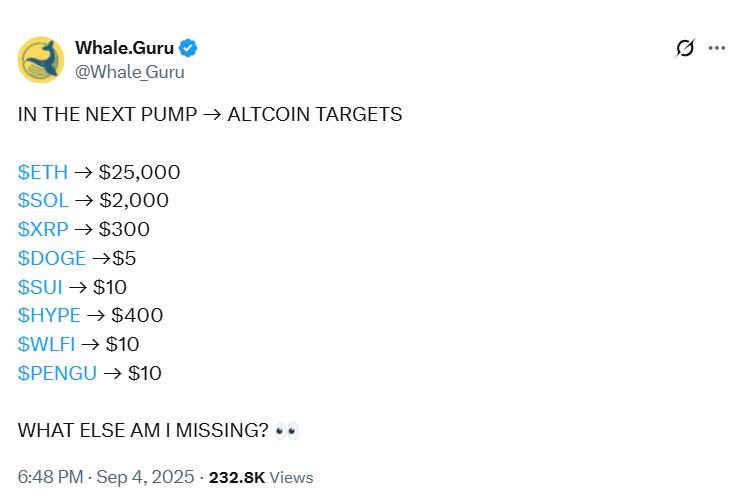Screen dimensions: 741x501
Task: Click the $DOGE cashtag
Action: tap(52, 258)
